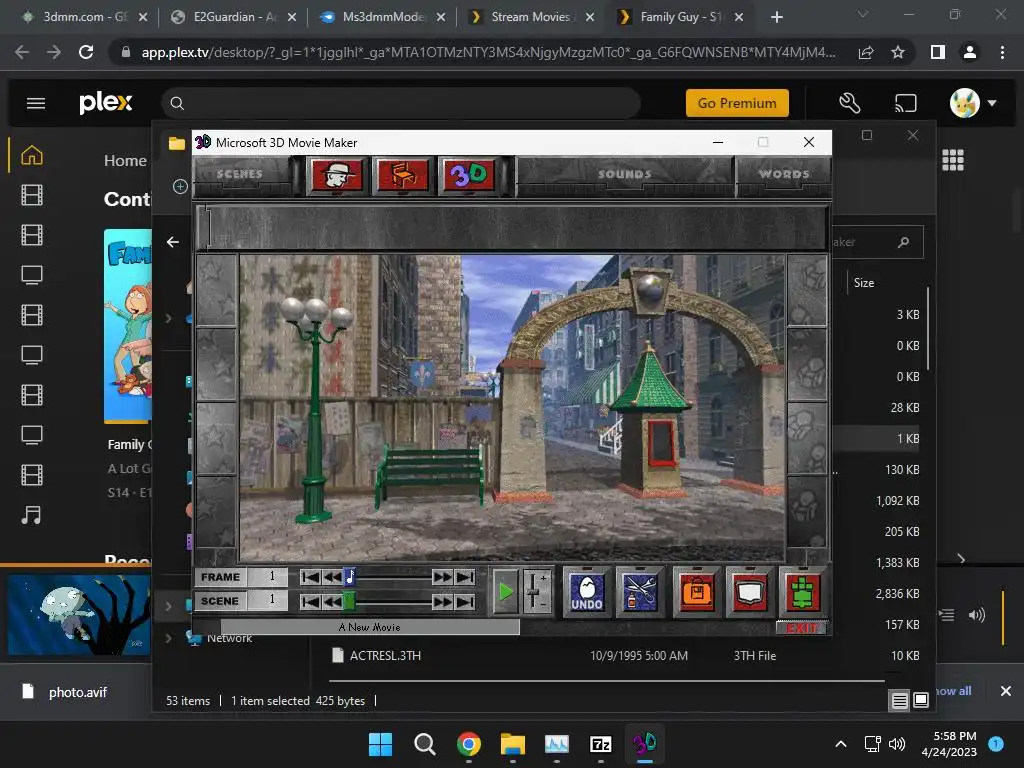Open the Plex account avatar dropdown
The height and width of the screenshot is (768, 1024).
point(972,103)
